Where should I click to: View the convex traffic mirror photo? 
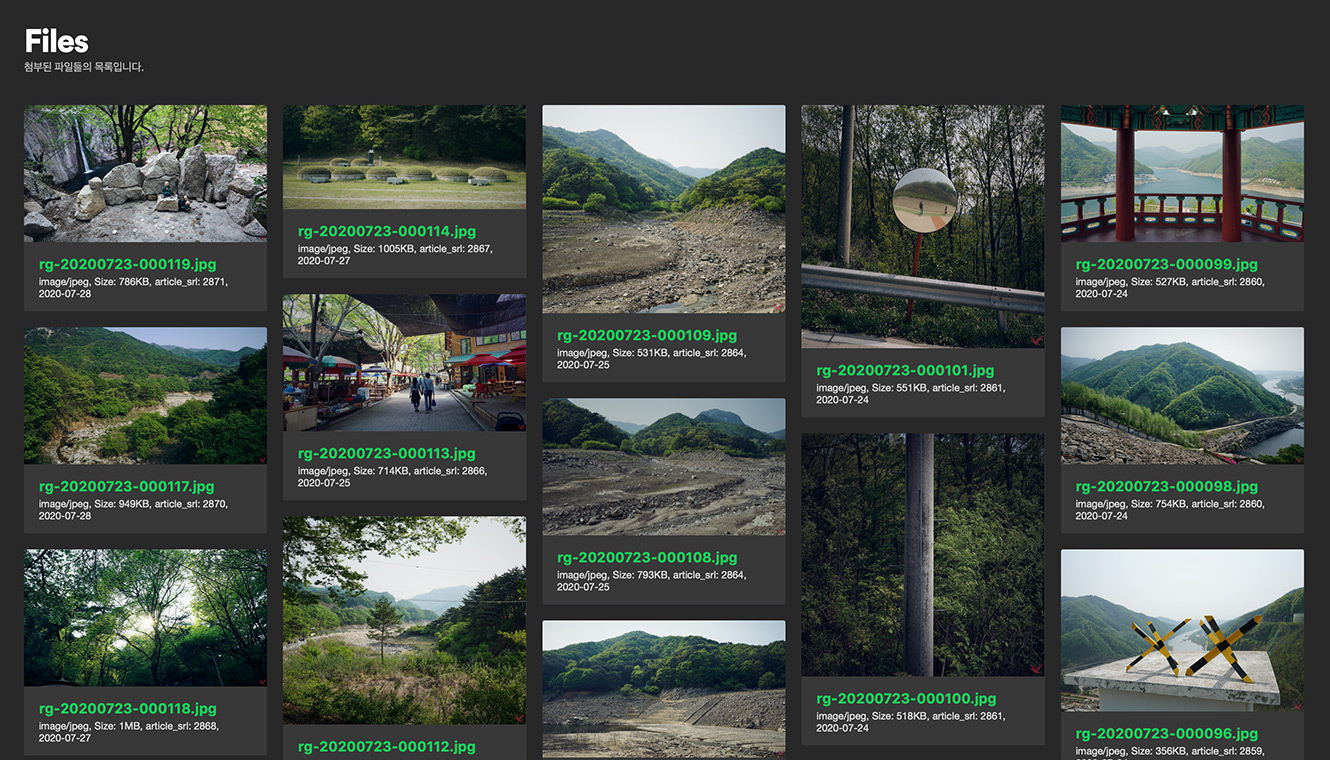[x=922, y=226]
